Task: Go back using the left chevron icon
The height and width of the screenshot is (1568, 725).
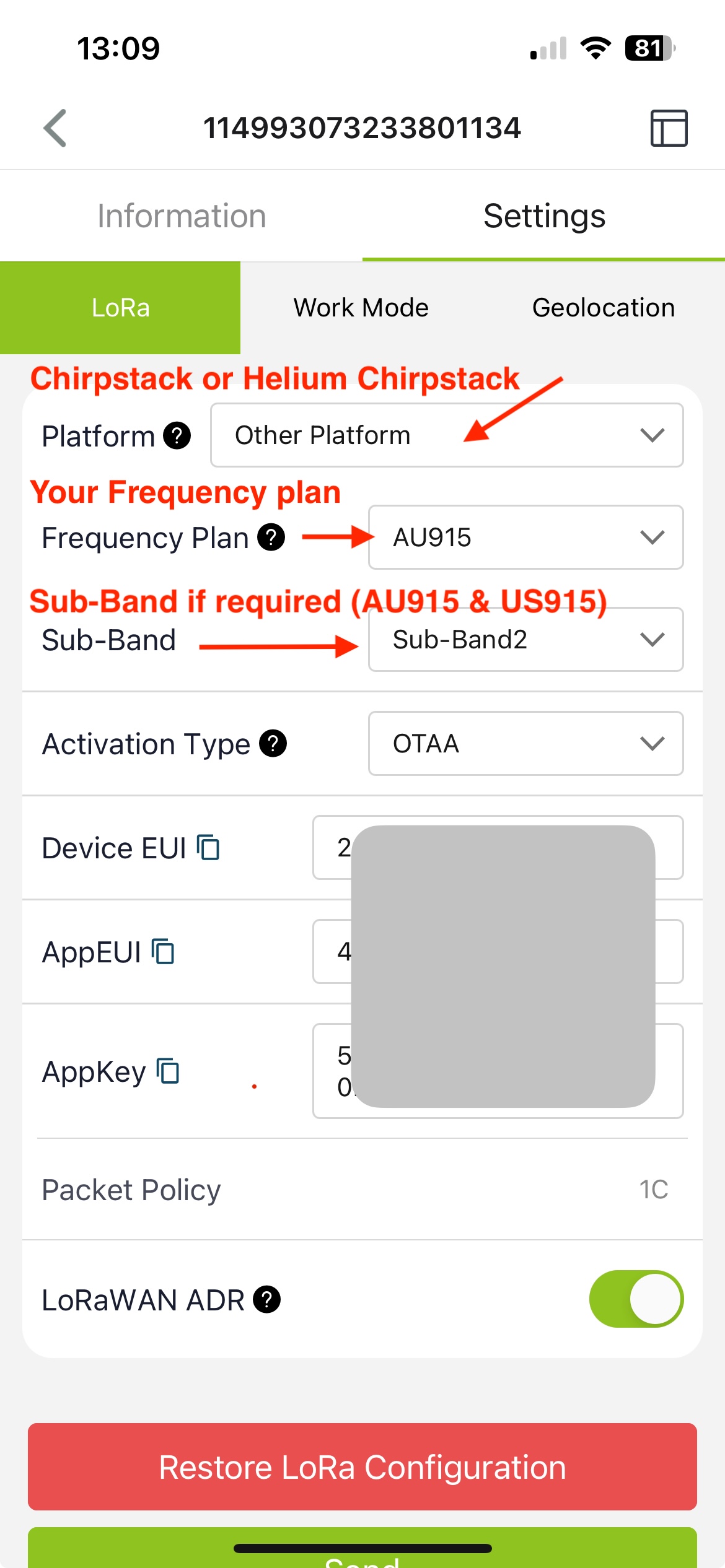Action: [x=55, y=128]
